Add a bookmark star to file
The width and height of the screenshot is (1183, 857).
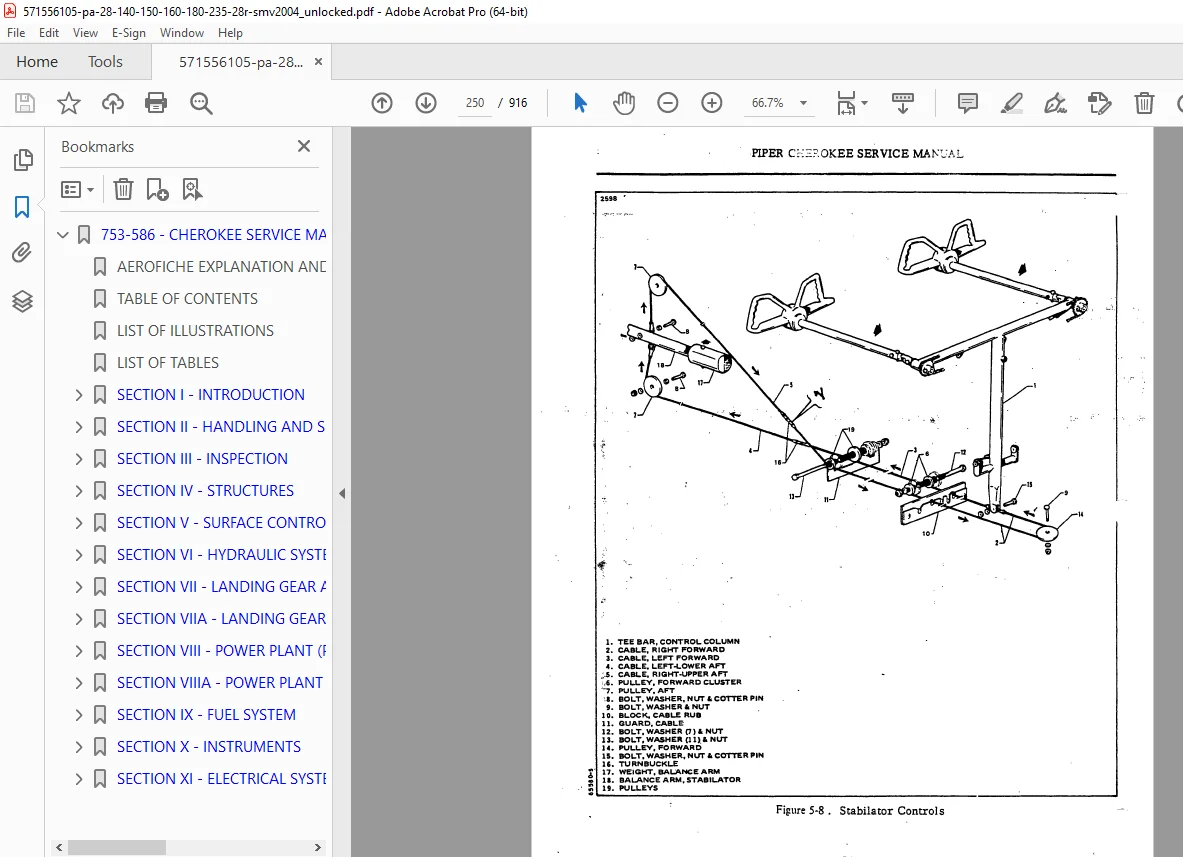click(x=69, y=103)
